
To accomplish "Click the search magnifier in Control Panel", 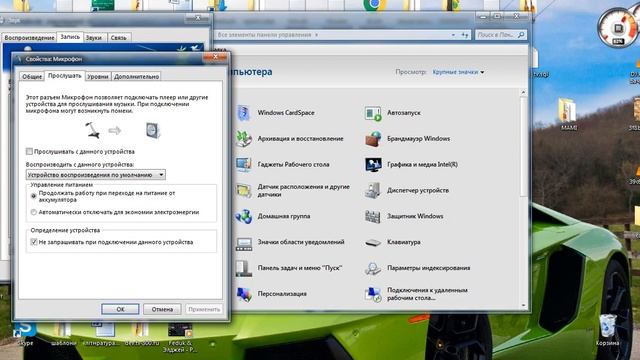I will (521, 35).
